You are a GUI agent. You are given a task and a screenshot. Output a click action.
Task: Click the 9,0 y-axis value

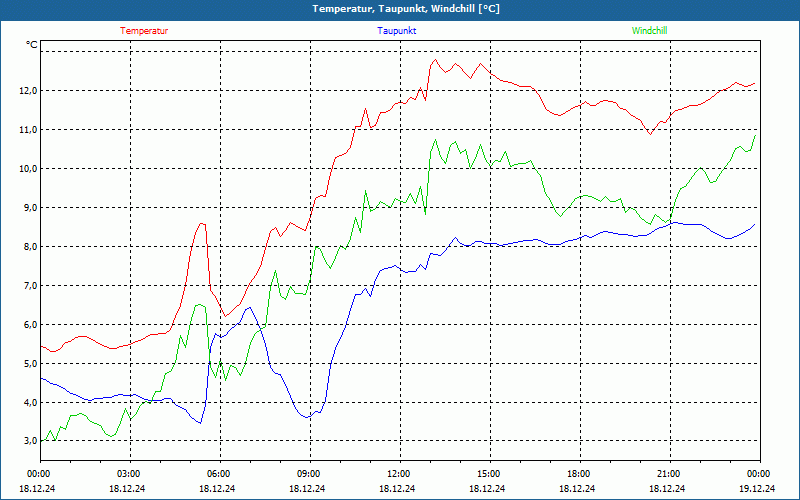[x=30, y=208]
